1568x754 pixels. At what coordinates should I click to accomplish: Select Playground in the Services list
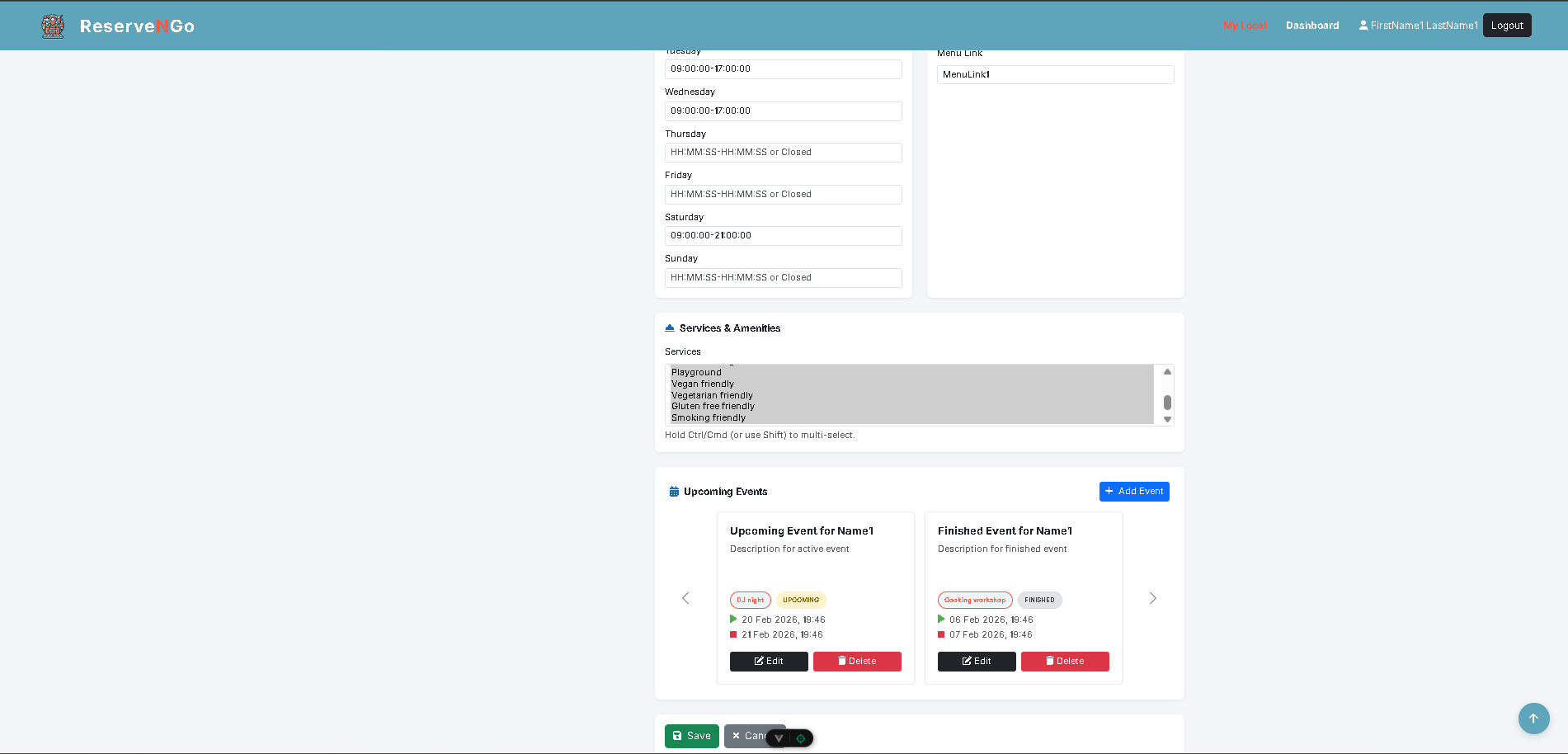pos(696,373)
